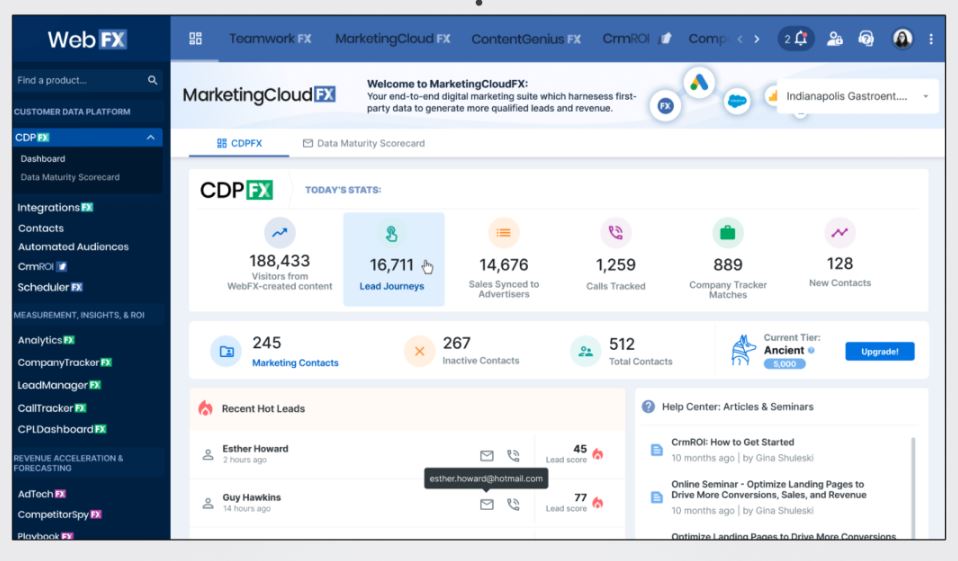Screen dimensions: 958x561
Task: Open LeadManagerFX in the sidebar
Action: [59, 385]
